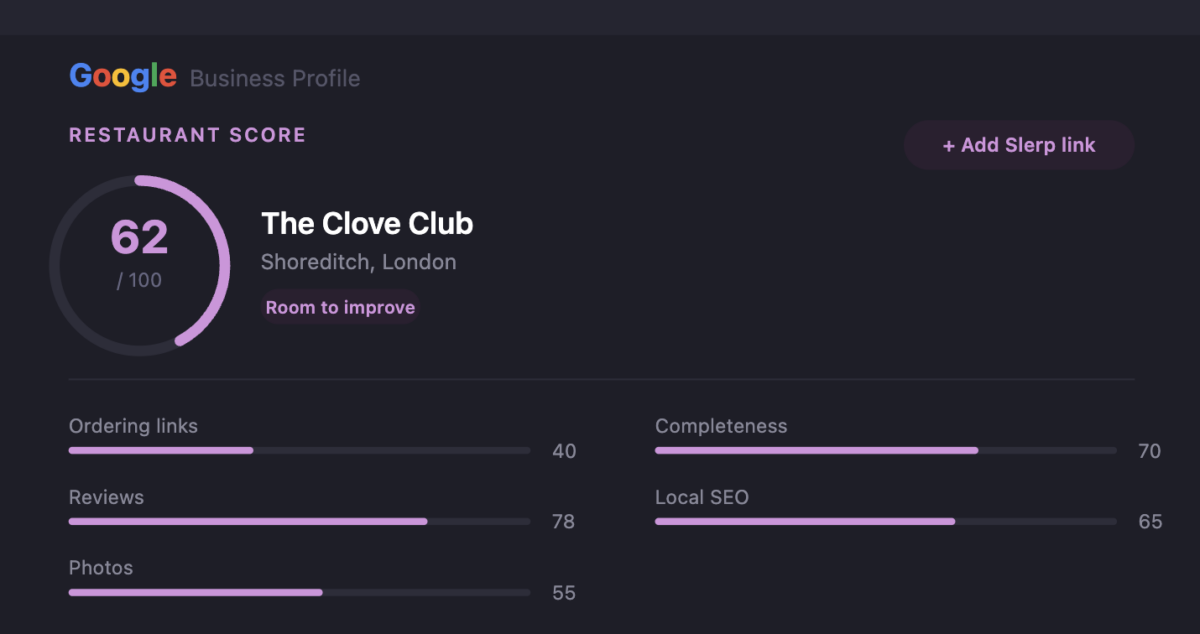Screen dimensions: 1200x634
Task: Click the Completeness score of 70
Action: point(1150,451)
